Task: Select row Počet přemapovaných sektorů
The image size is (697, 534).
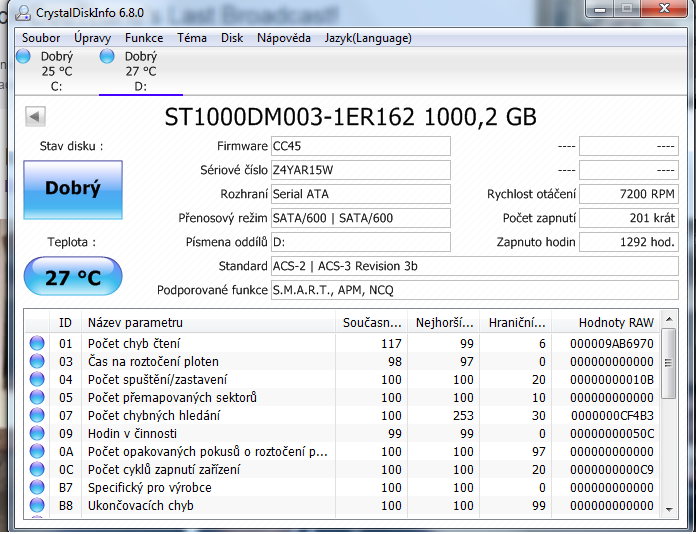Action: [342, 397]
